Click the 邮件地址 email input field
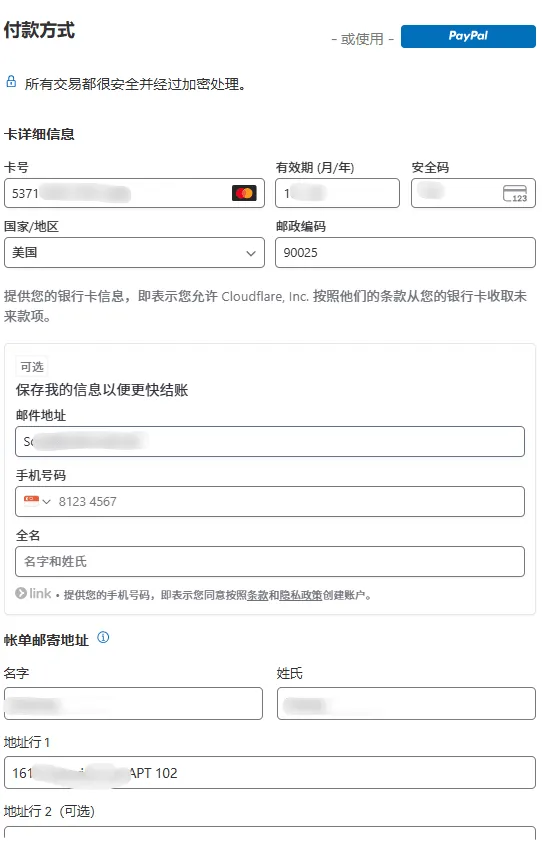 270,441
